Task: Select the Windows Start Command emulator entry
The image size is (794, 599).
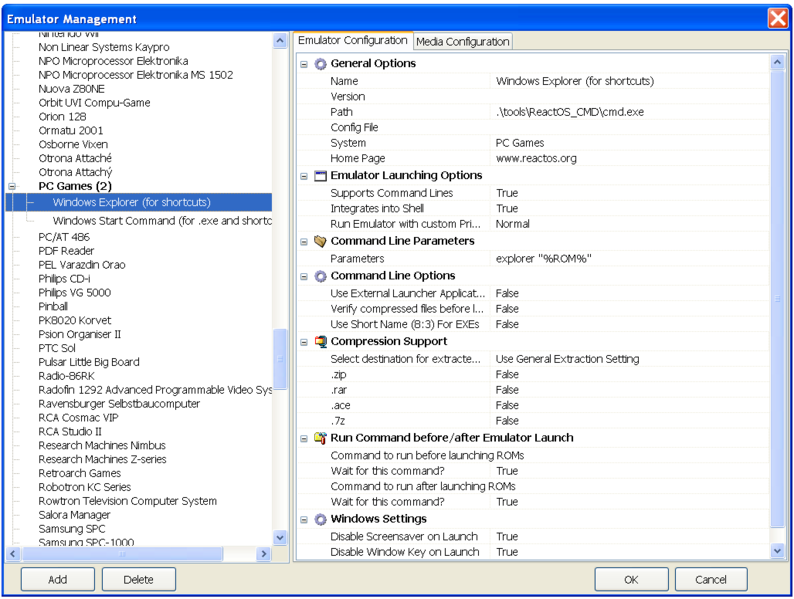Action: click(162, 221)
